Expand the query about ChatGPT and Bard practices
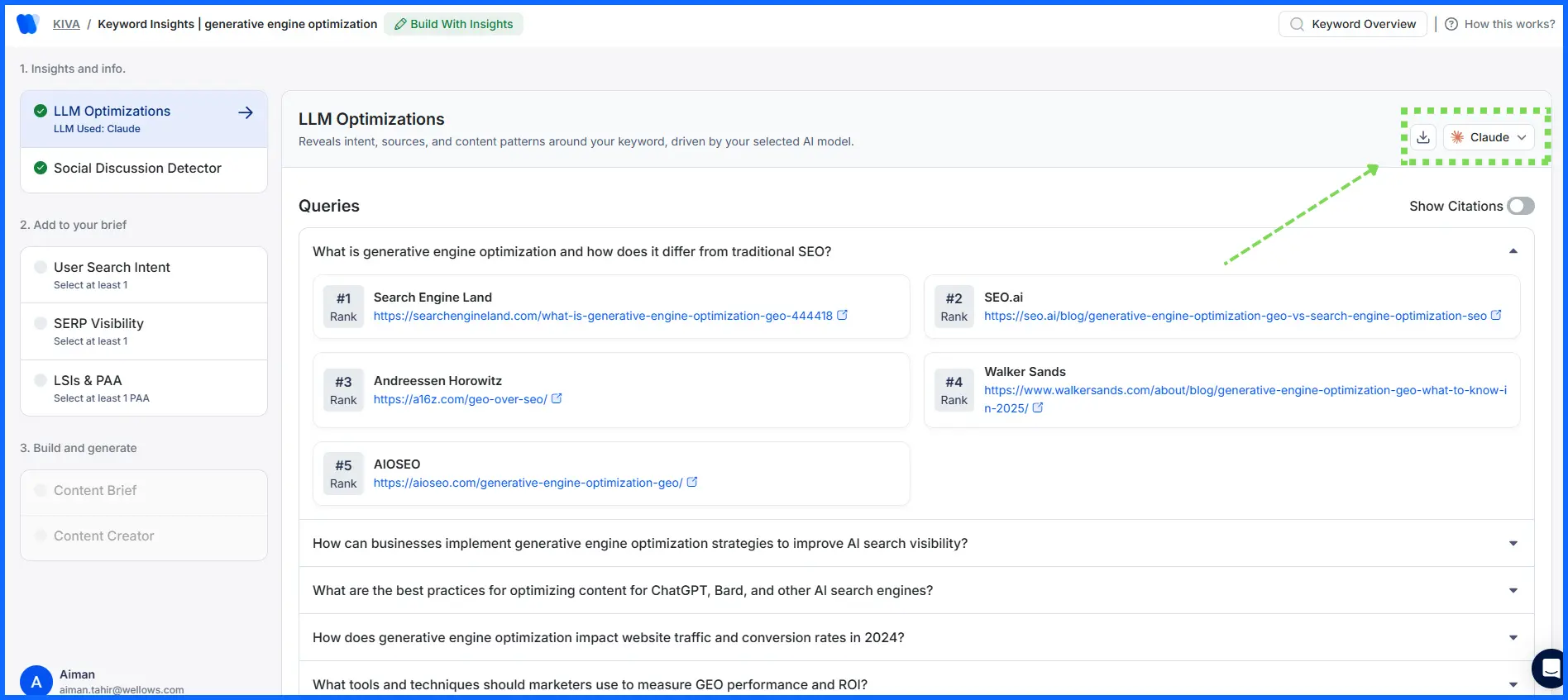The height and width of the screenshot is (700, 1568). coord(1513,590)
